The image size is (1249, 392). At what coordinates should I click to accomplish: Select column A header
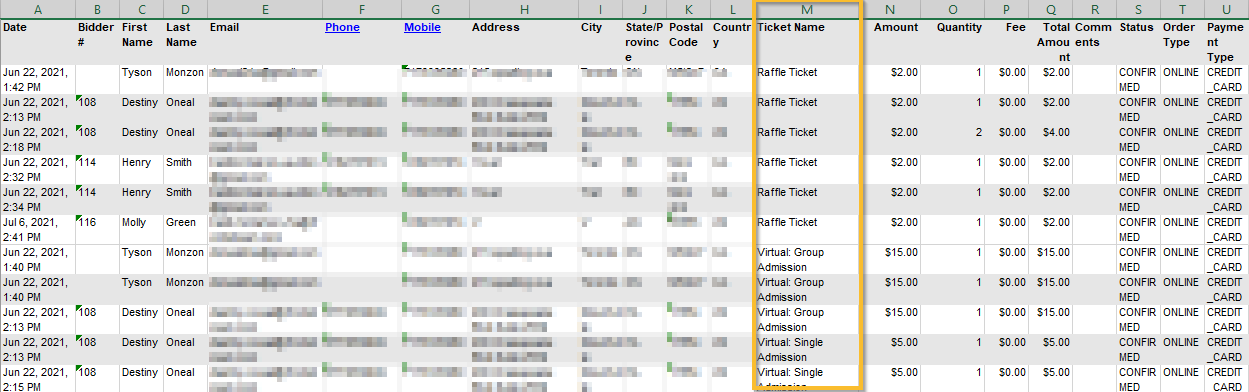(x=38, y=10)
